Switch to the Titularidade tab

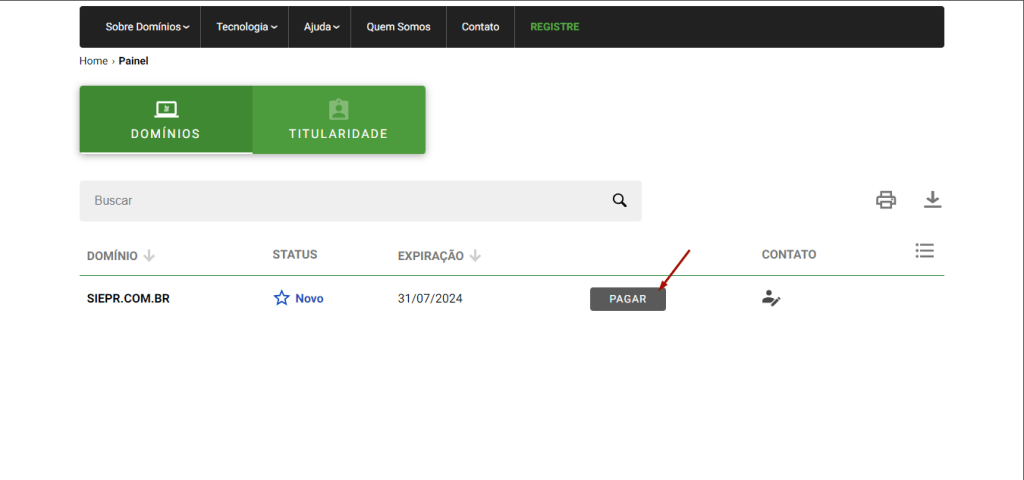338,120
